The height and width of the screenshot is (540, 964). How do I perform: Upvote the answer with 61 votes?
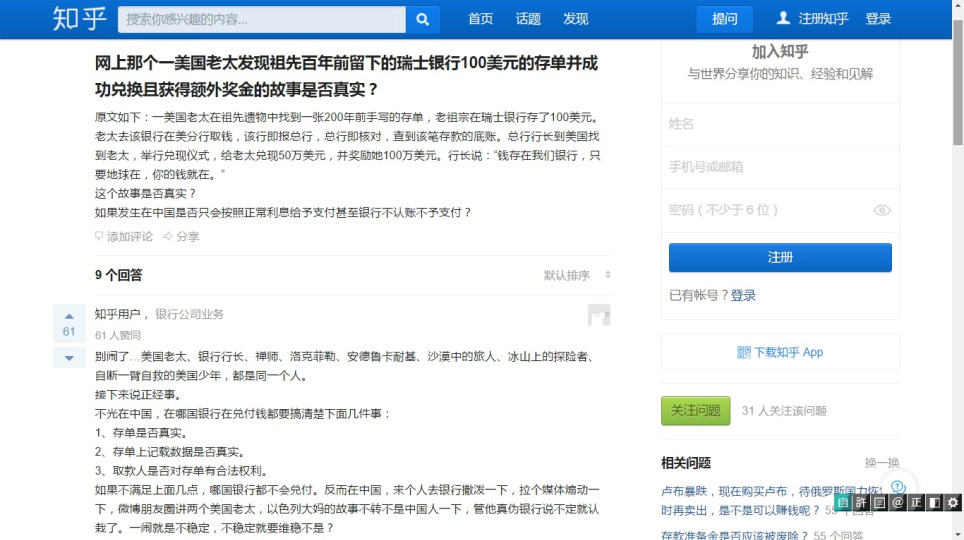[69, 315]
